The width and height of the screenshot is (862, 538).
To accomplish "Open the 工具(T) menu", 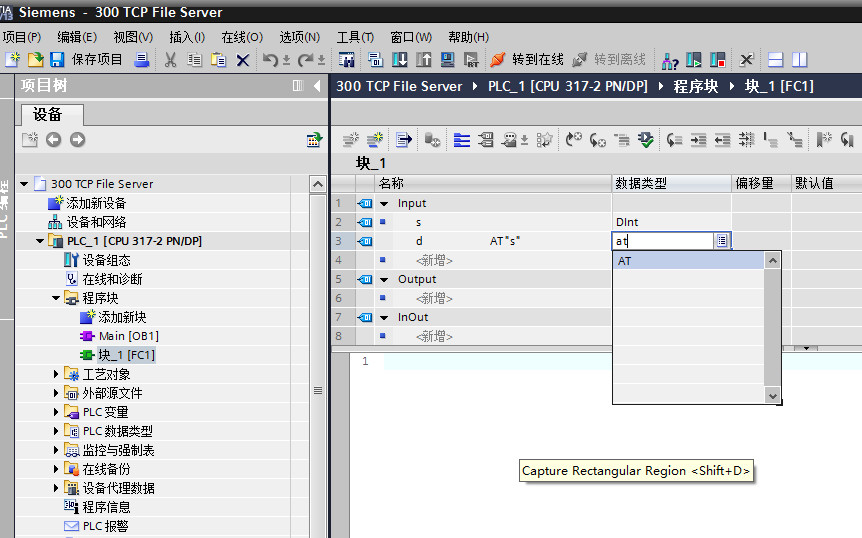I will [355, 37].
